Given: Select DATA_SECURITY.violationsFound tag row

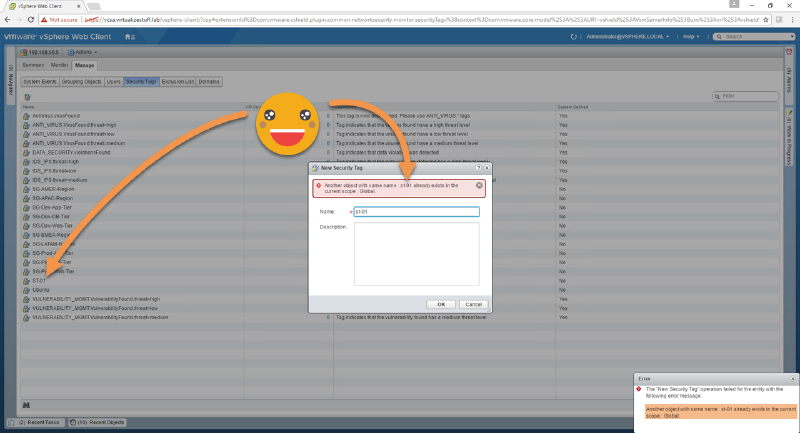Looking at the screenshot, I should 401,152.
